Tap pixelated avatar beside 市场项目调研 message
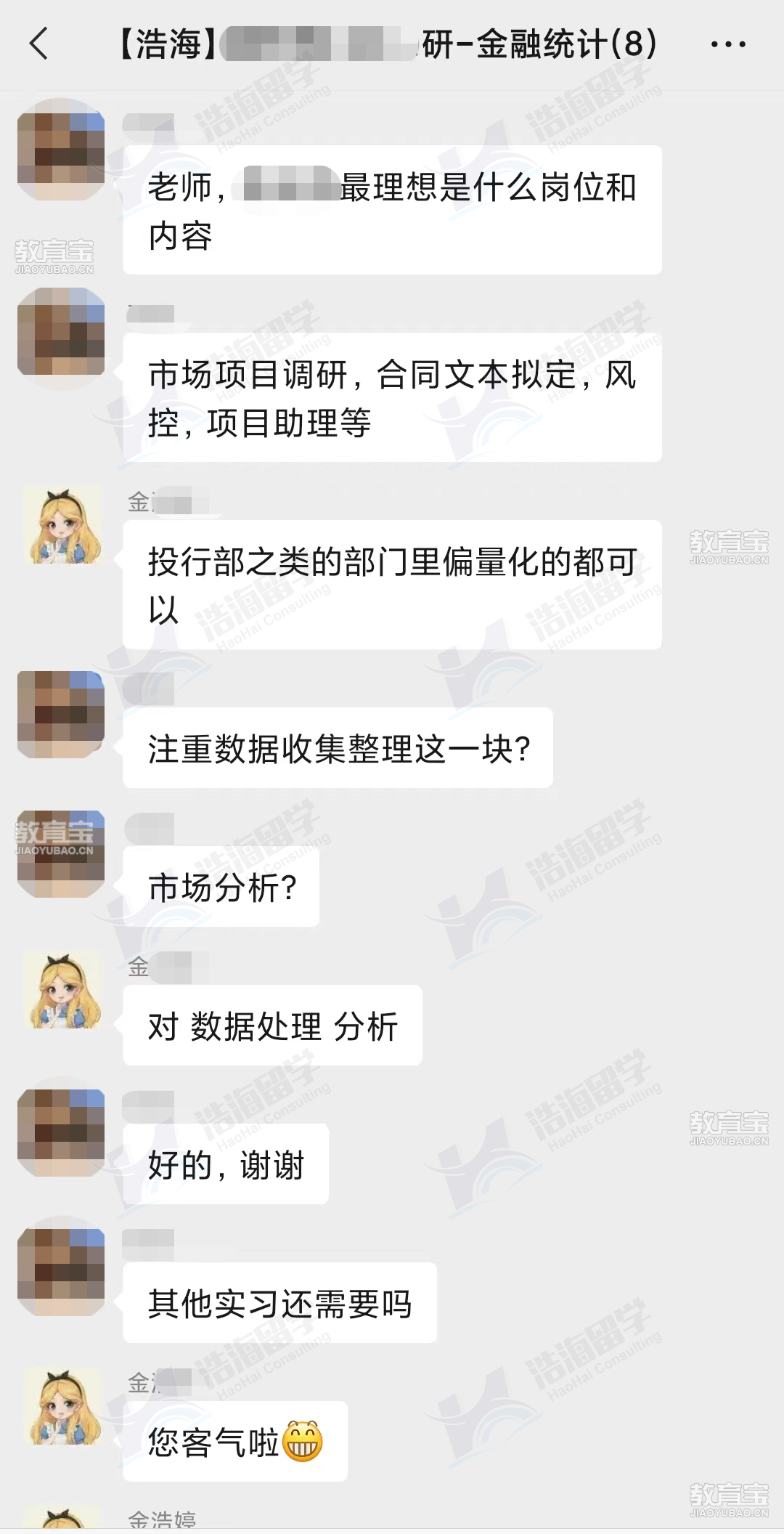Screen dimensions: 784x1534 pyautogui.click(x=61, y=331)
